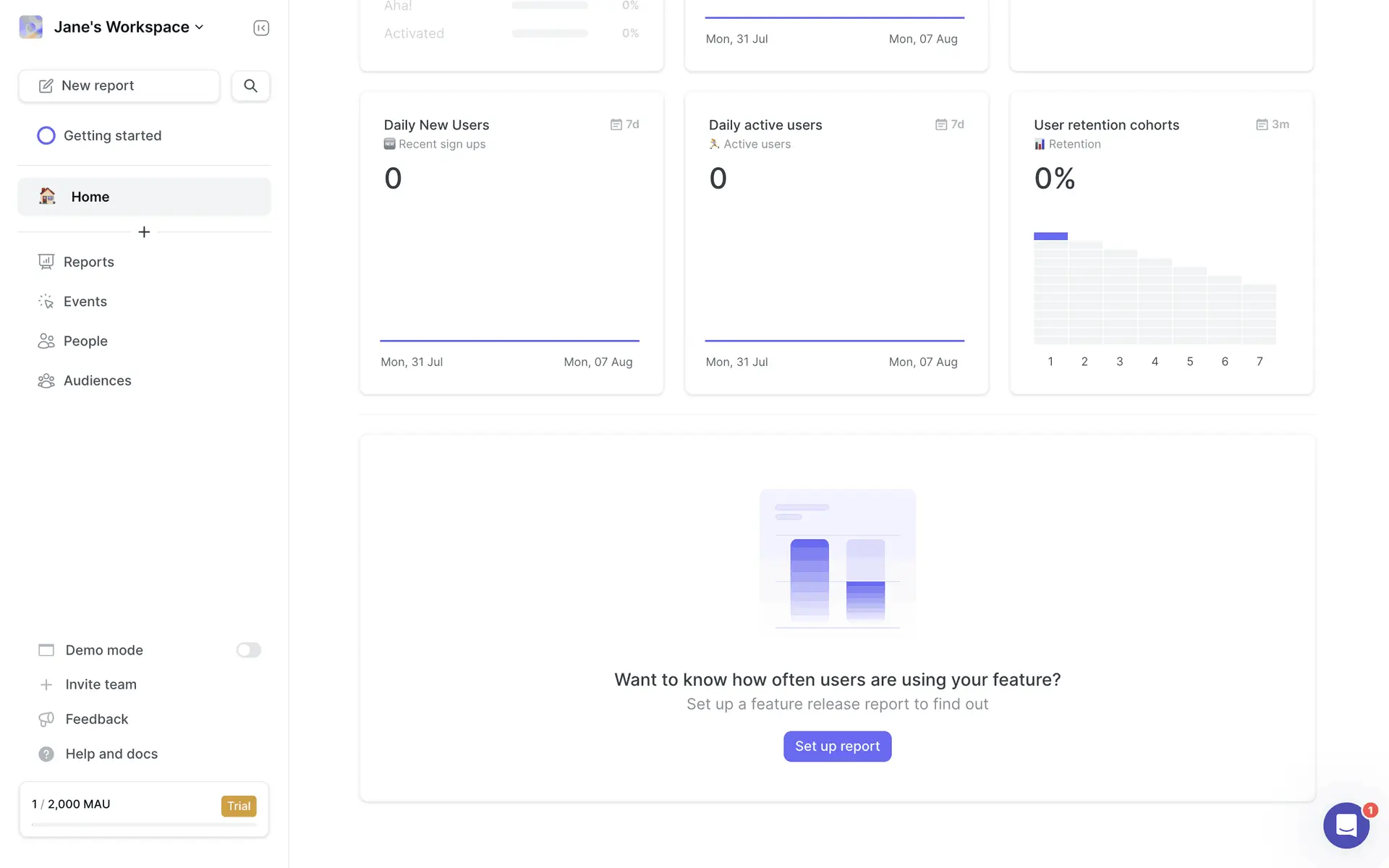This screenshot has height=868, width=1389.
Task: Click the Audiences group icon
Action: [x=46, y=380]
